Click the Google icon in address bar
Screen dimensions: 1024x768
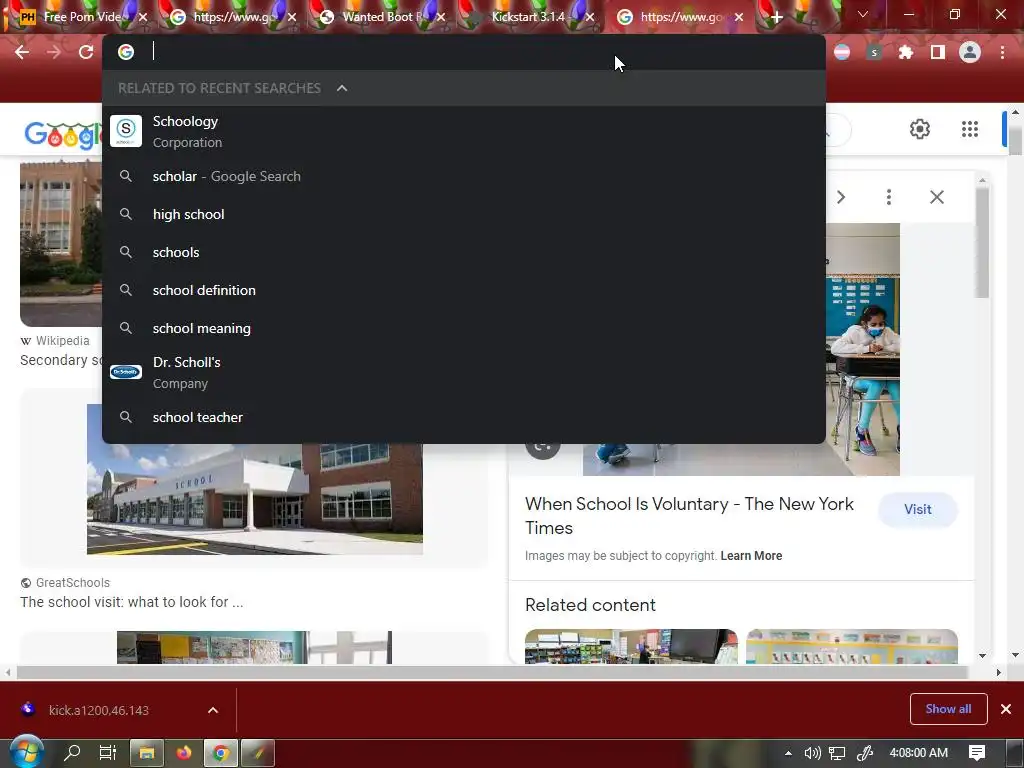tap(126, 52)
